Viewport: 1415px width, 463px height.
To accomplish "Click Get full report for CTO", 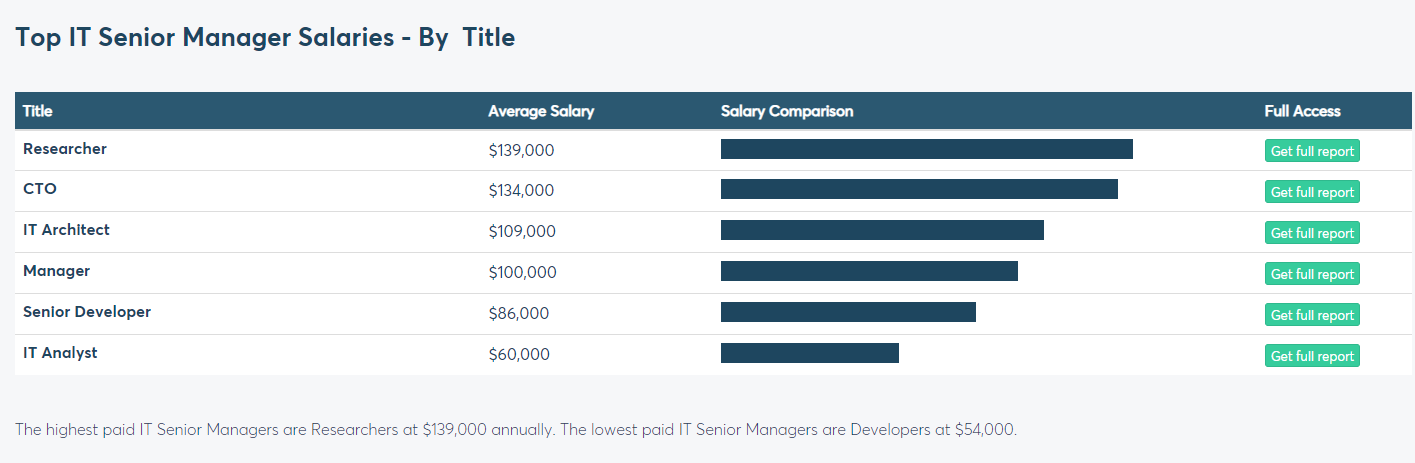I will pyautogui.click(x=1312, y=192).
